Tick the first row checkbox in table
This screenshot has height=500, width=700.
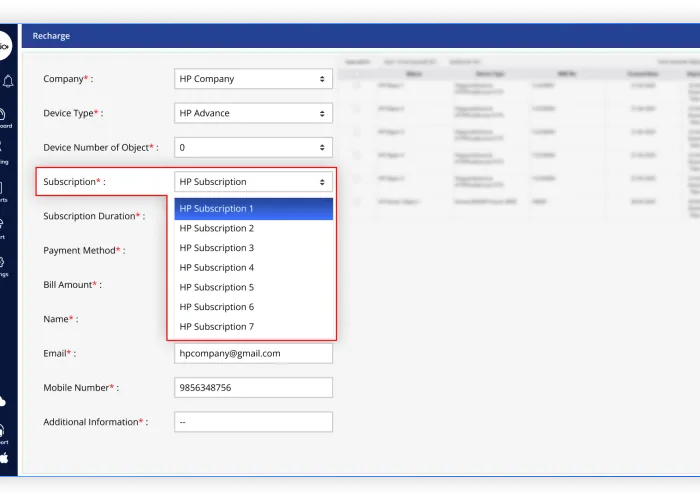click(357, 86)
